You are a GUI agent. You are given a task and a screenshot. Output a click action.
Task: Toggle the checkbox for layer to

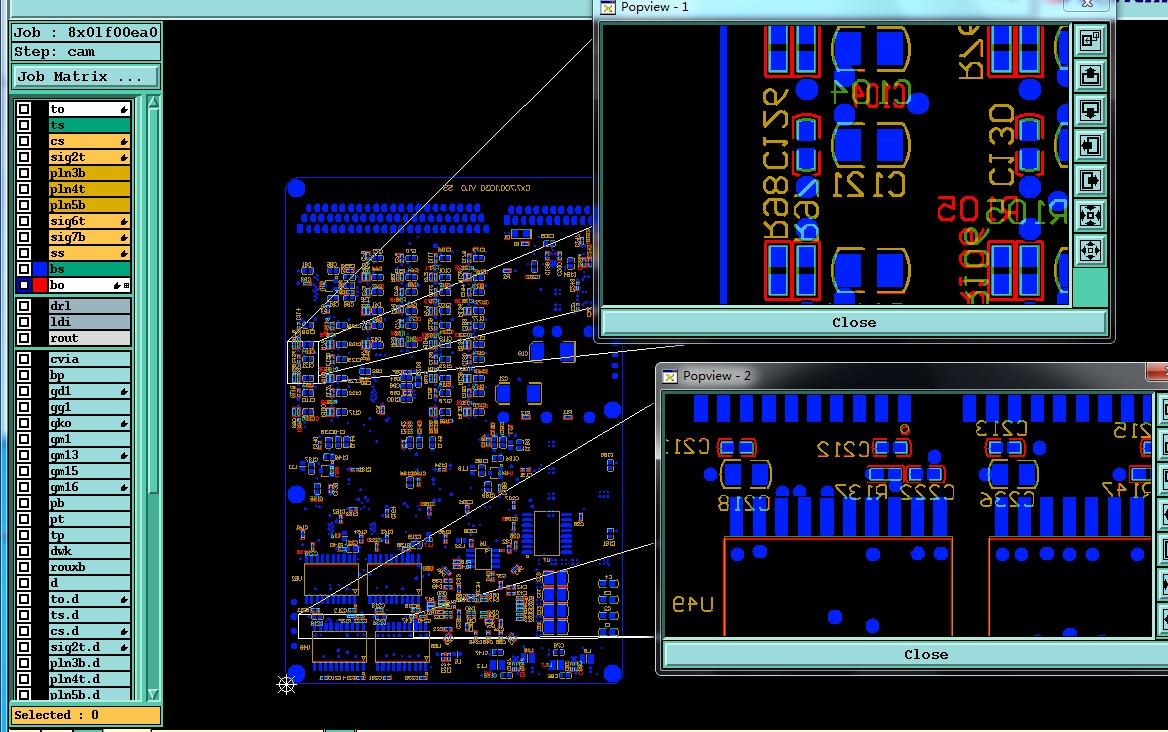click(x=24, y=109)
